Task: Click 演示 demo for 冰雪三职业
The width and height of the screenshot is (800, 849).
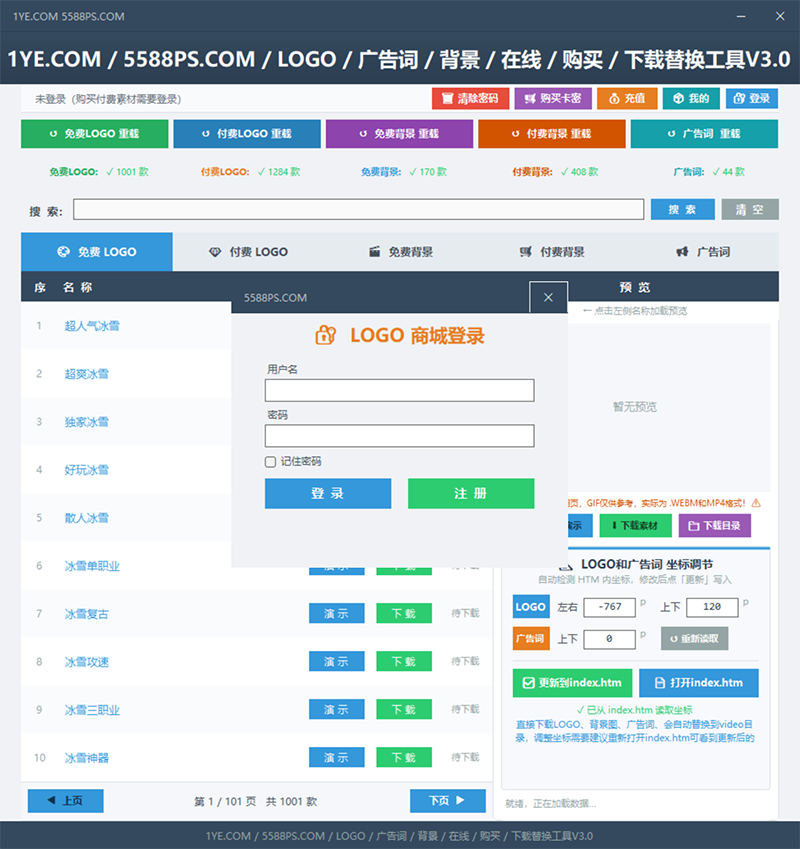Action: tap(337, 709)
